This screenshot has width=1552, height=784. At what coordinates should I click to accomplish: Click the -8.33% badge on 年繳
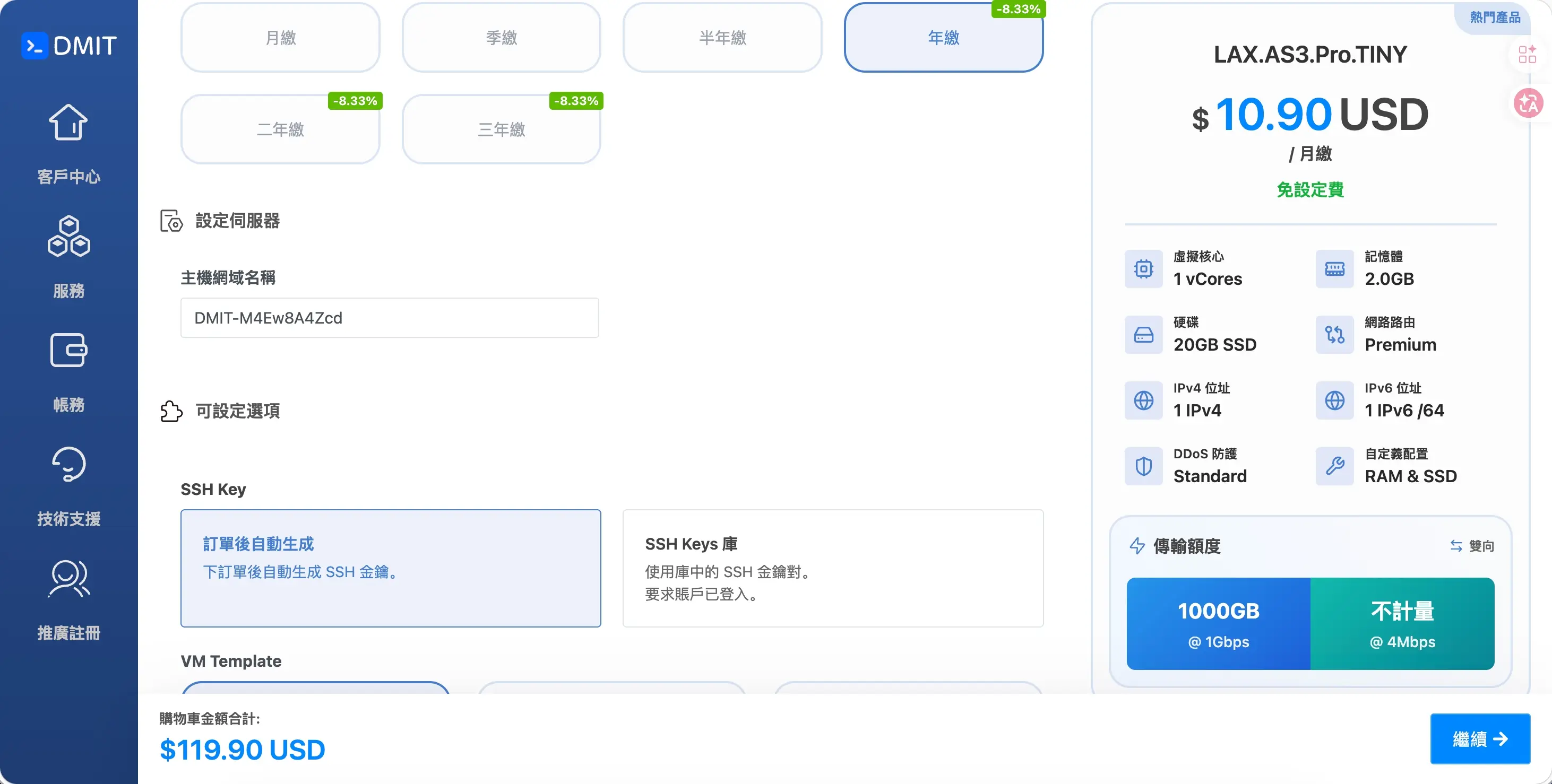(x=1018, y=9)
